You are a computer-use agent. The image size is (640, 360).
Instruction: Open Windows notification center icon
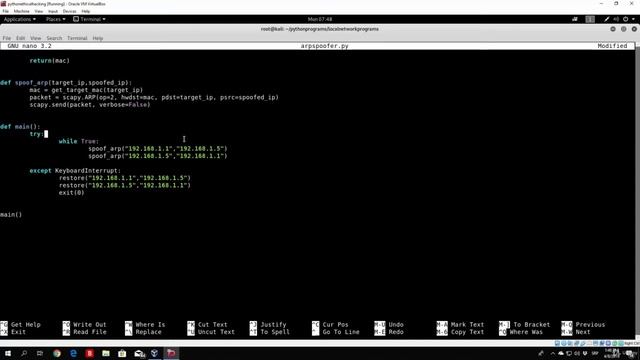tap(631, 353)
